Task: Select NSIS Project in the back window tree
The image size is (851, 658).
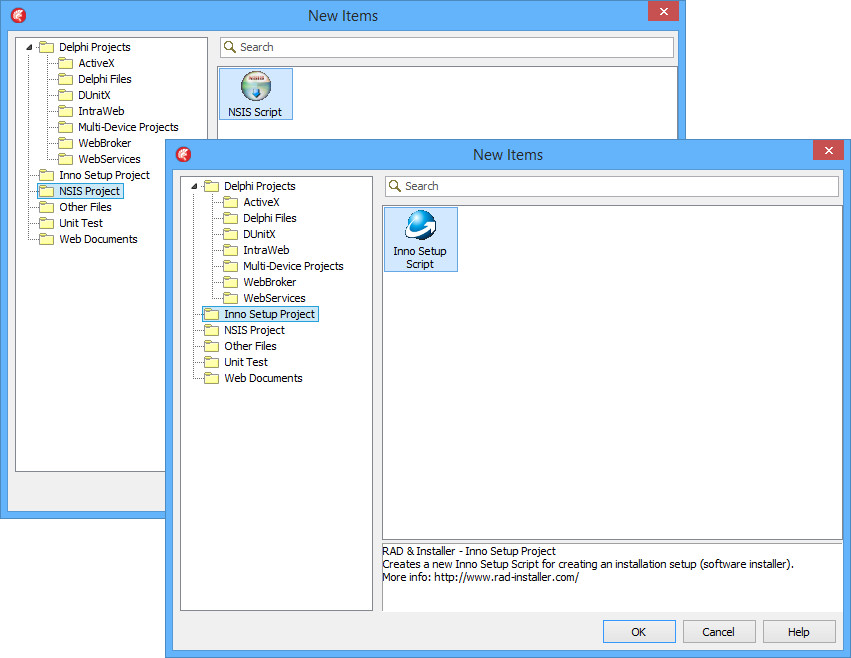Action: click(x=90, y=191)
